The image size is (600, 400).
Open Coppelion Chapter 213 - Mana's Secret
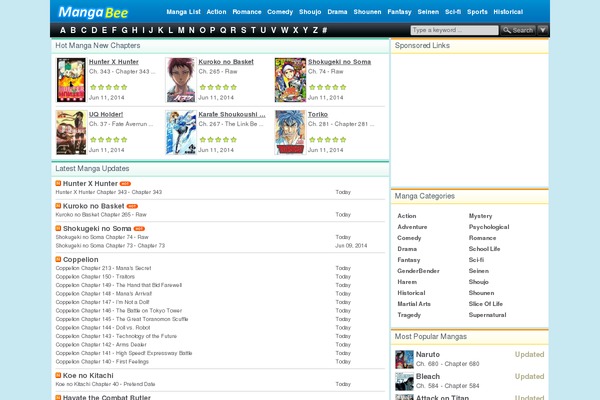coord(103,268)
